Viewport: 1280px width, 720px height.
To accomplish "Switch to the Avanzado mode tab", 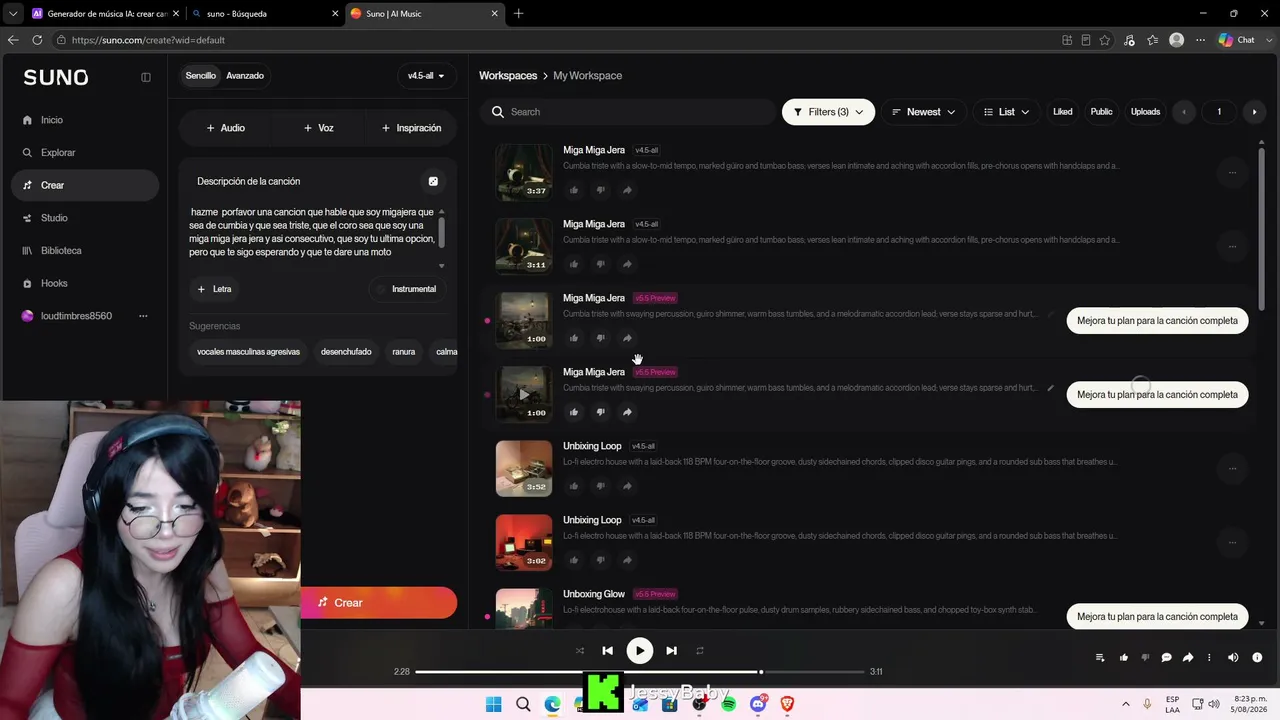I will click(x=245, y=76).
